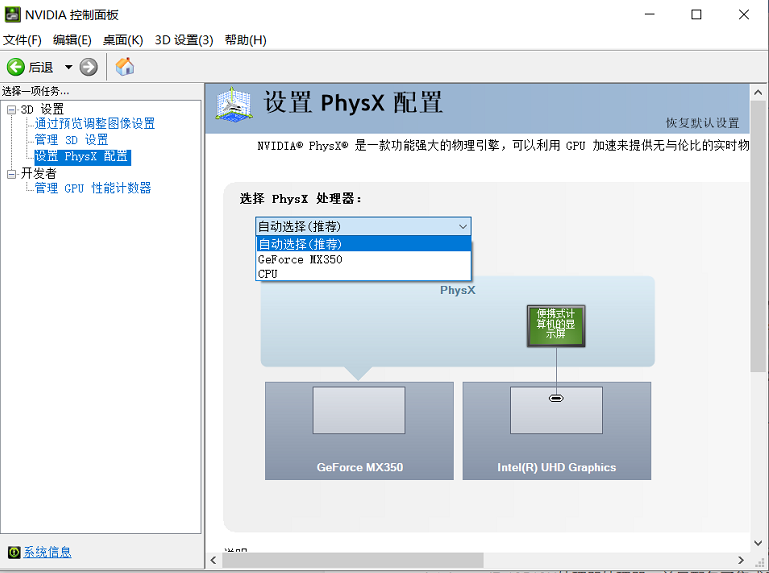
Task: Click the horizontal scrollbar left arrow
Action: click(213, 560)
